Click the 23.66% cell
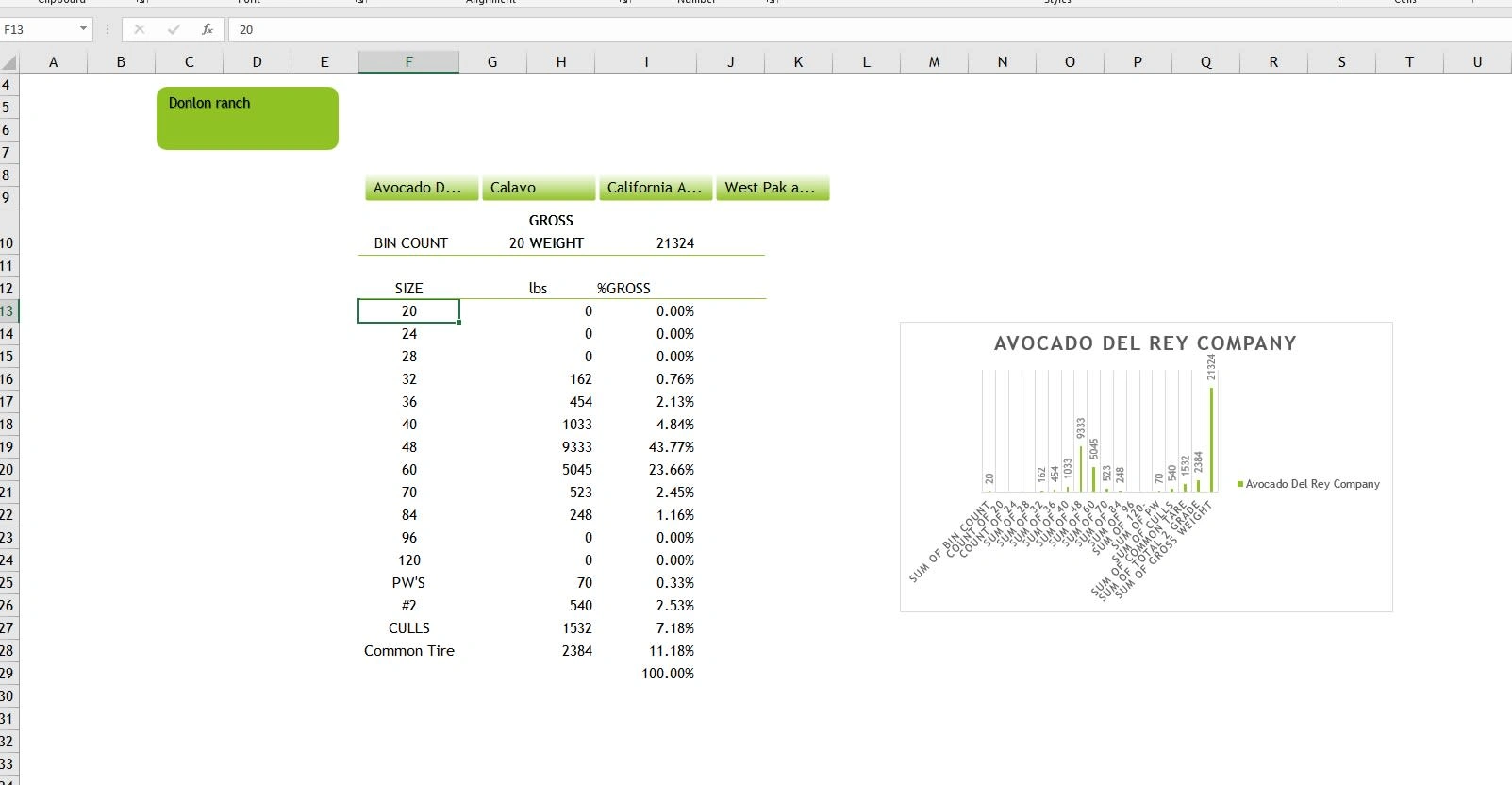This screenshot has height=785, width=1512. (x=646, y=470)
